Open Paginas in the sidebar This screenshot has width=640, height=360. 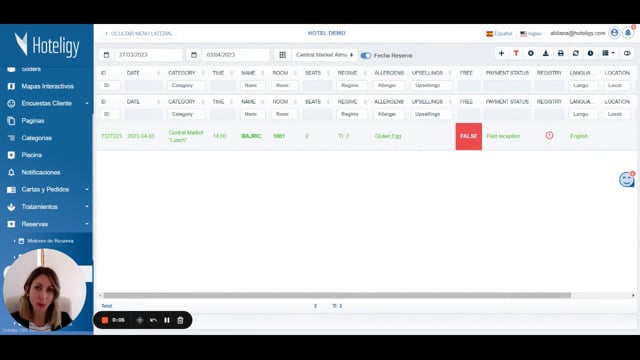(33, 121)
